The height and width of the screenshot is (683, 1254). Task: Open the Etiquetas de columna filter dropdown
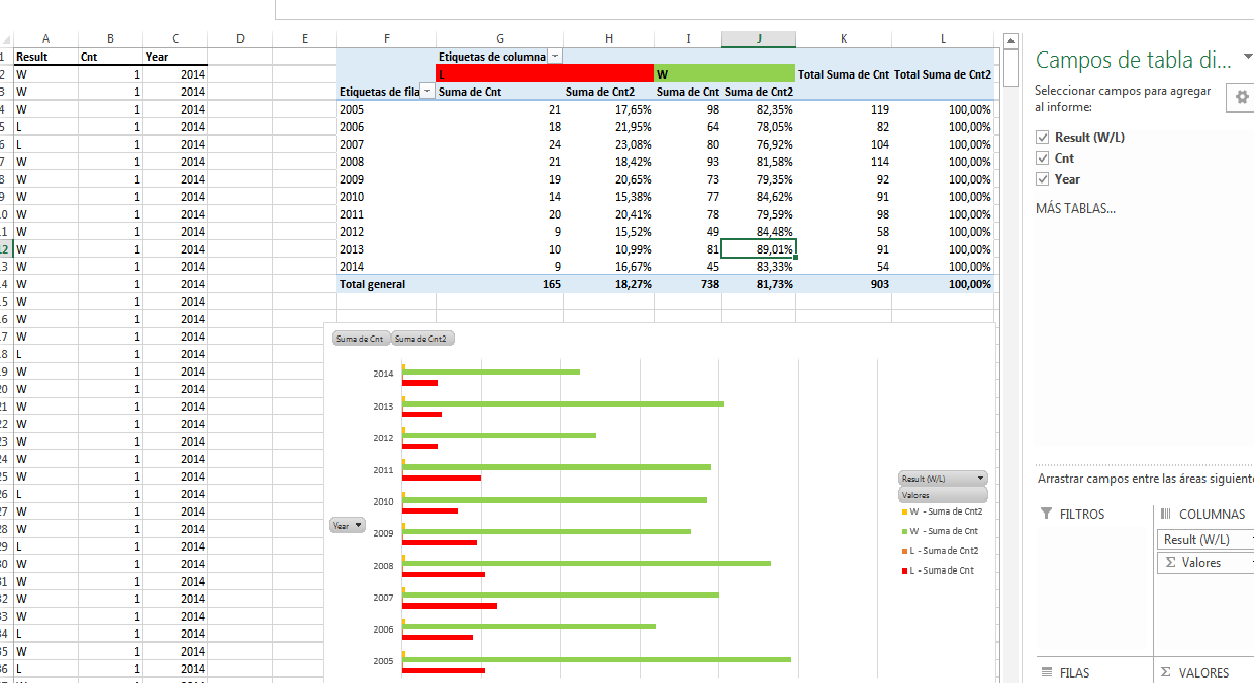(x=555, y=57)
